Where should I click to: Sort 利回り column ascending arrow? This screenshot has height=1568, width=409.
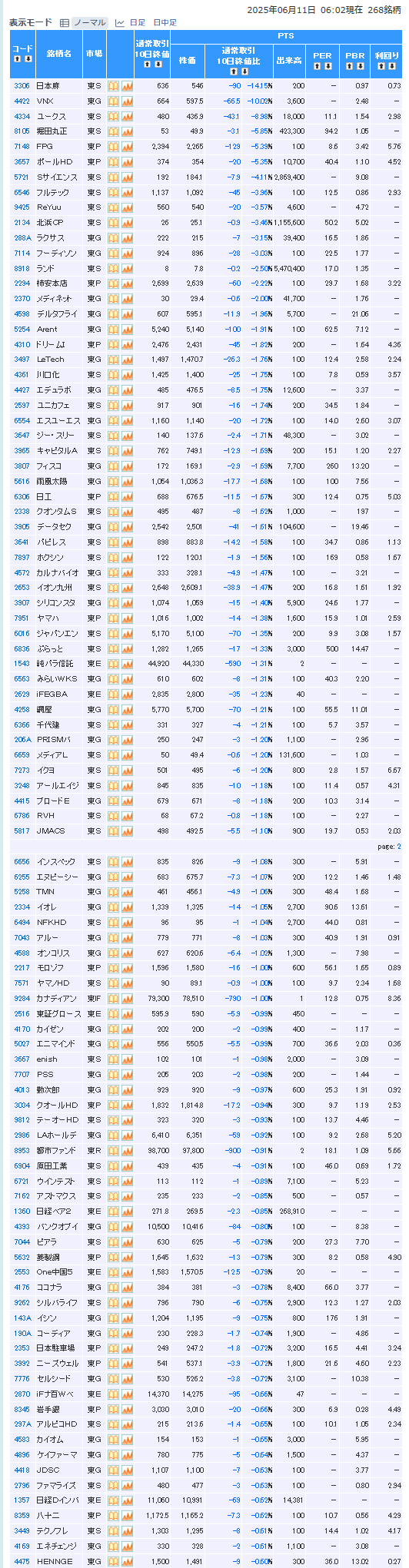(381, 65)
